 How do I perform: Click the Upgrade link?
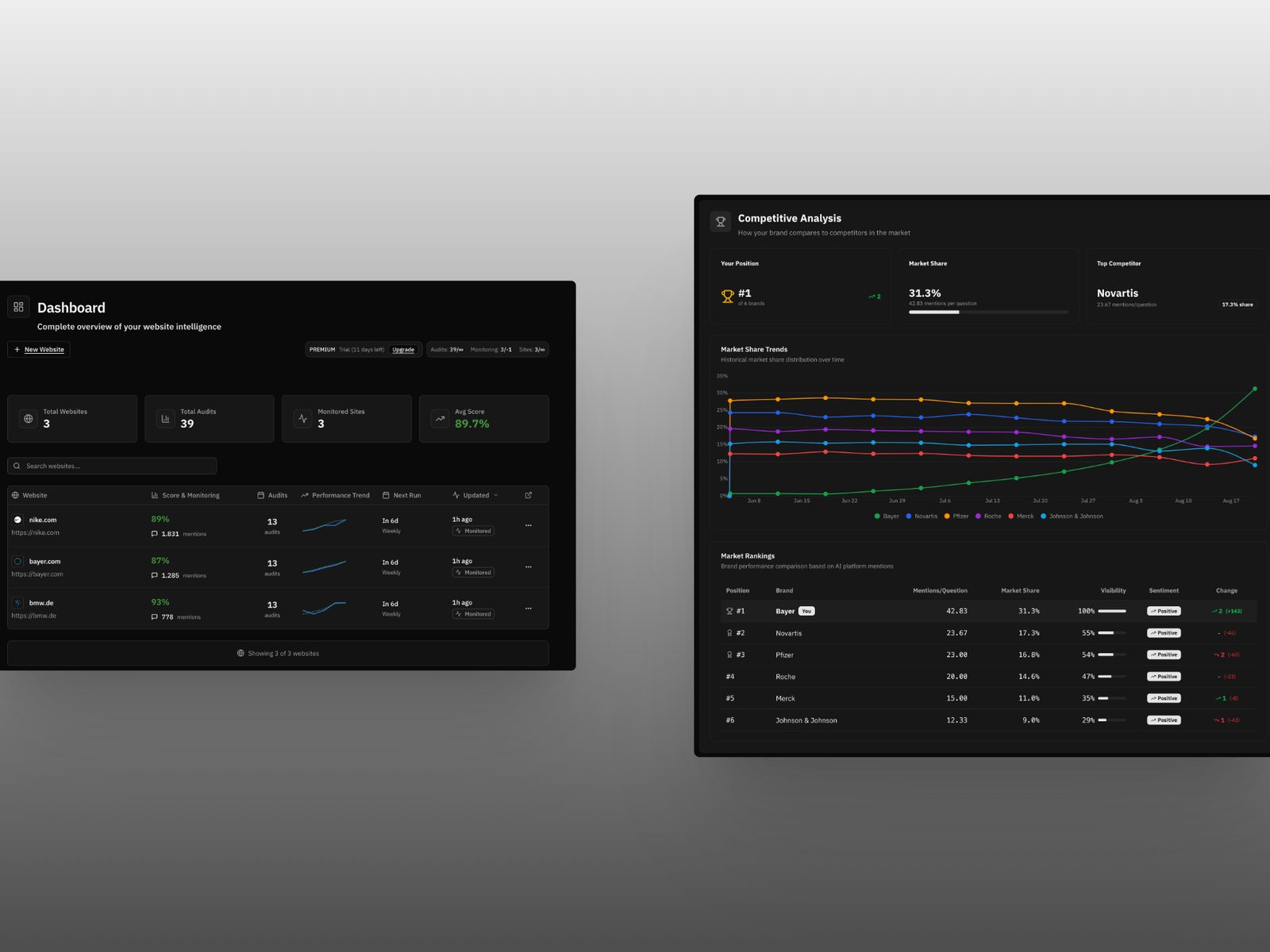click(x=403, y=350)
